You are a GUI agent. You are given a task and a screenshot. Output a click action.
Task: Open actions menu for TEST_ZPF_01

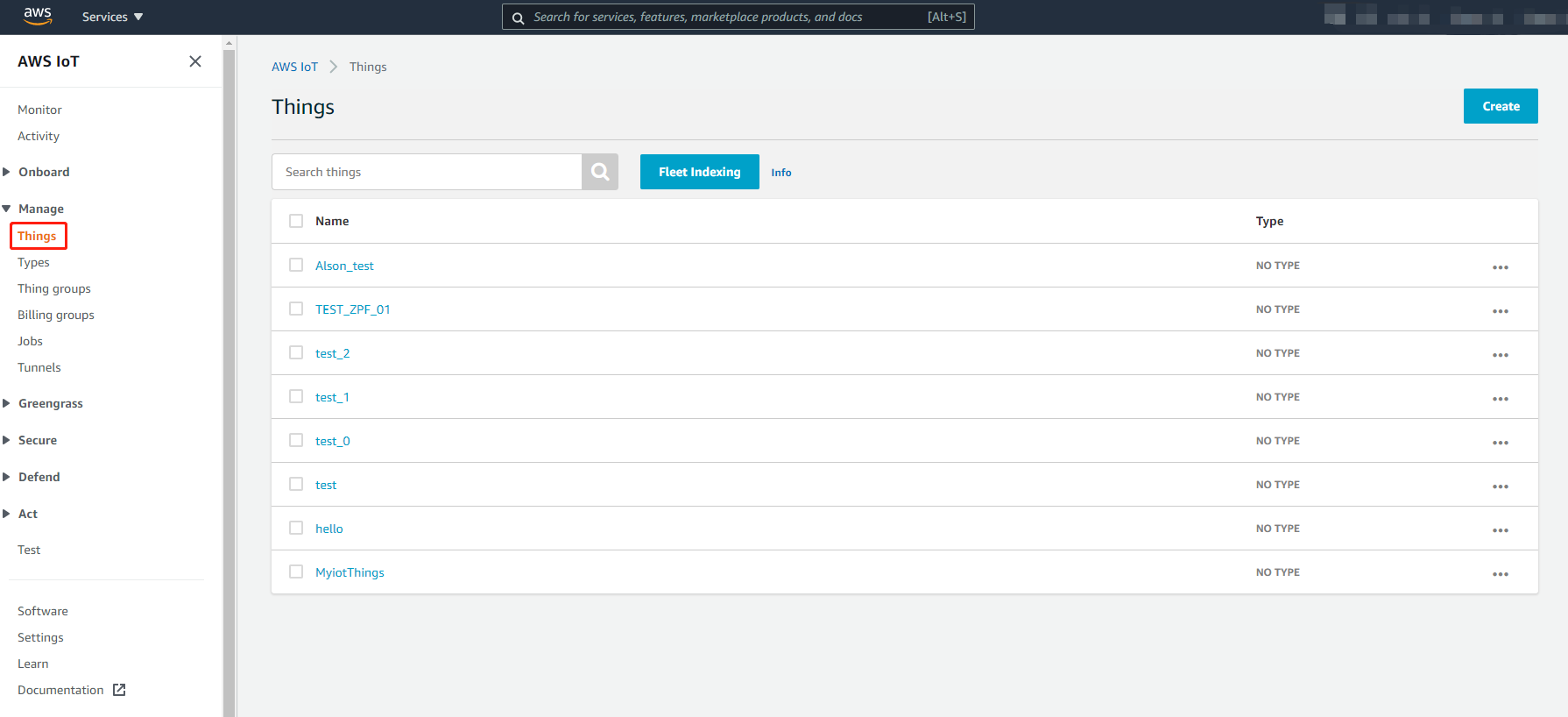click(1501, 311)
